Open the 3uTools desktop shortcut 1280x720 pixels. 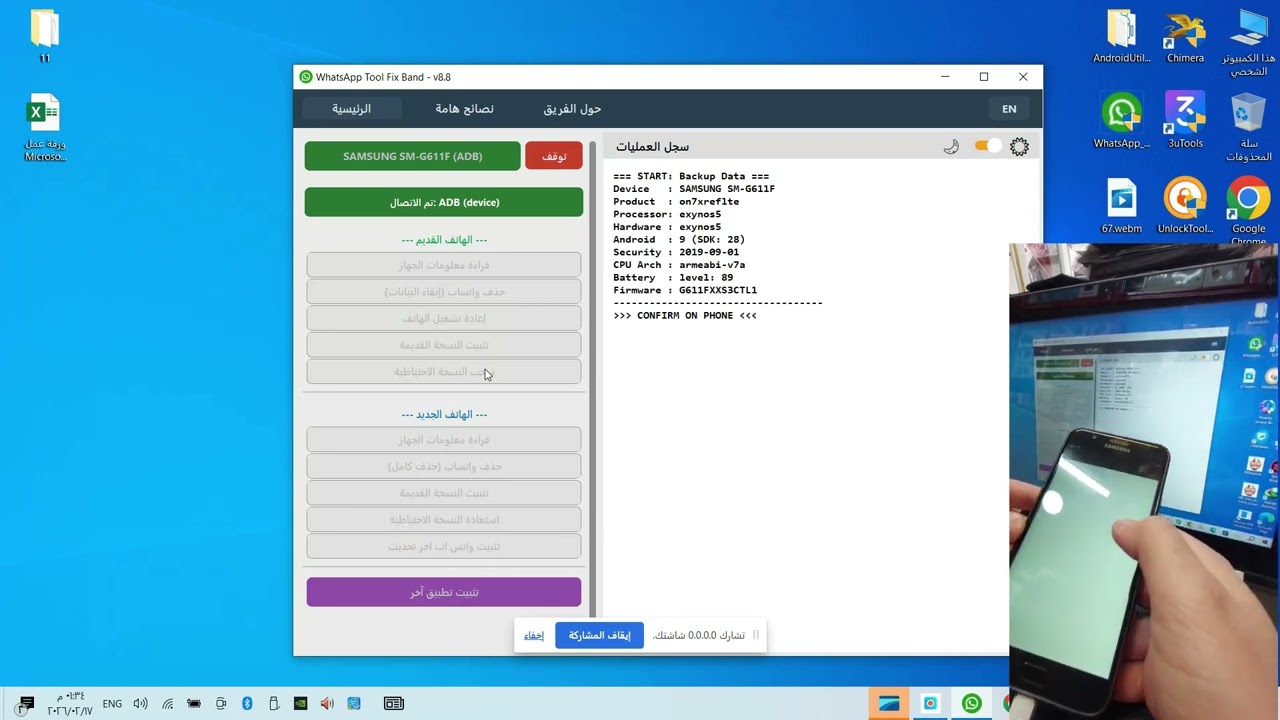click(x=1185, y=121)
